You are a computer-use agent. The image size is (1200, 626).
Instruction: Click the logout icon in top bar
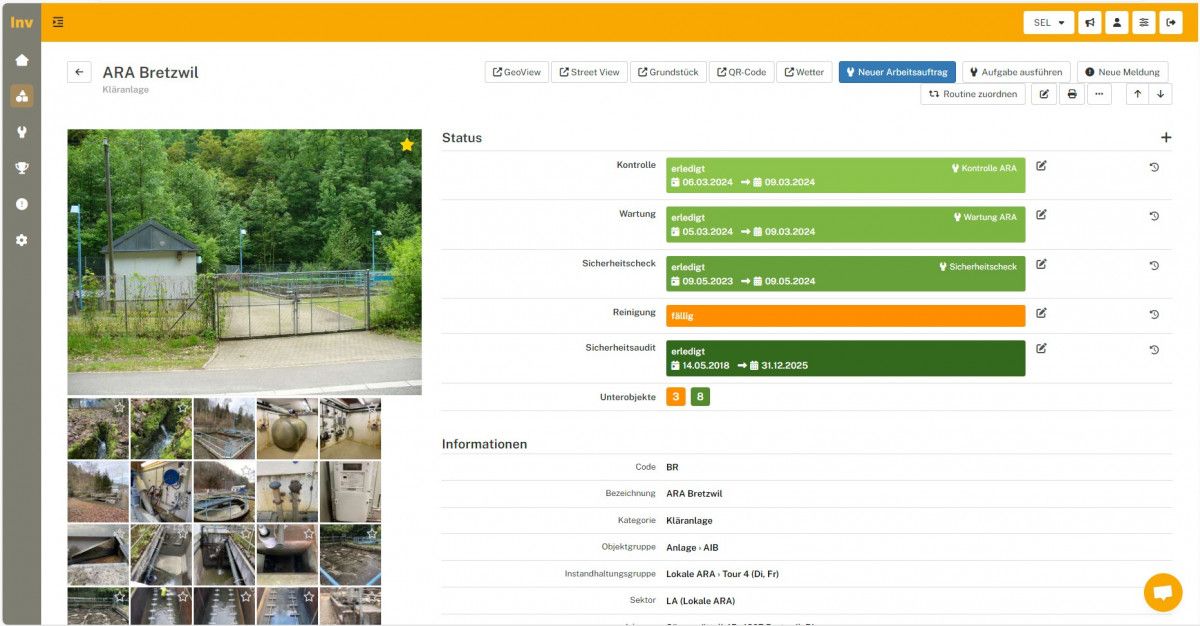[x=1171, y=22]
